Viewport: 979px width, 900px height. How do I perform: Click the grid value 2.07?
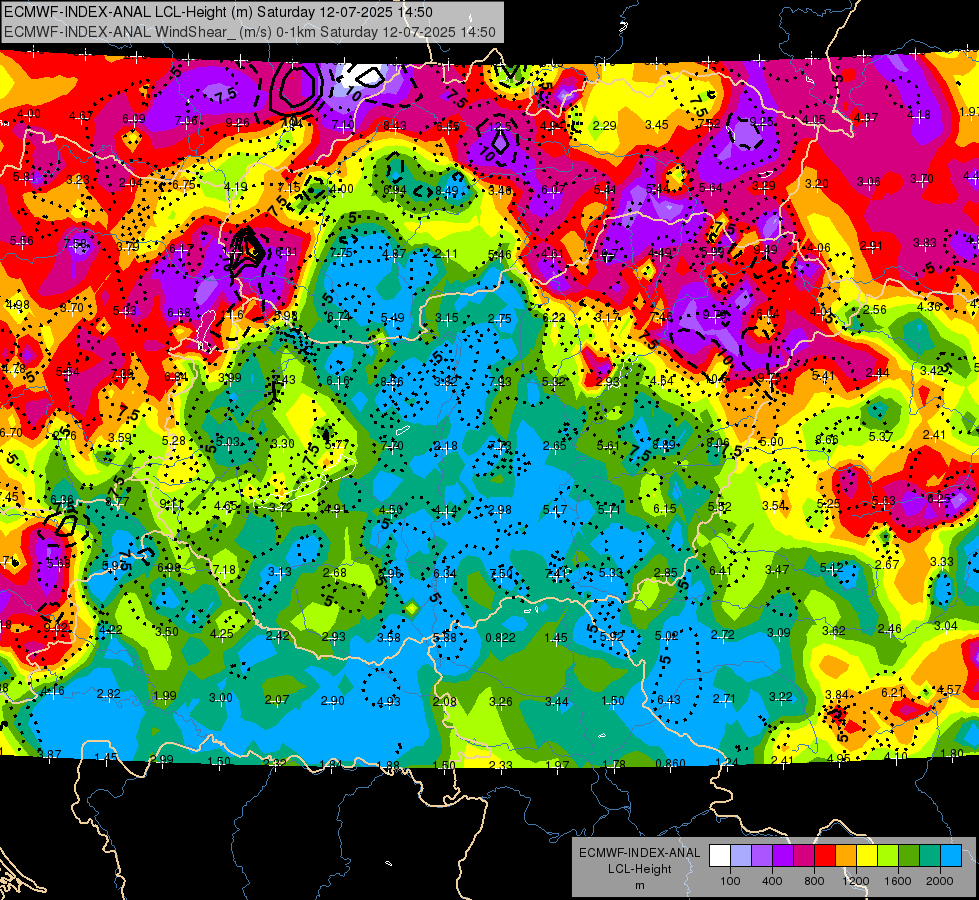coord(277,700)
